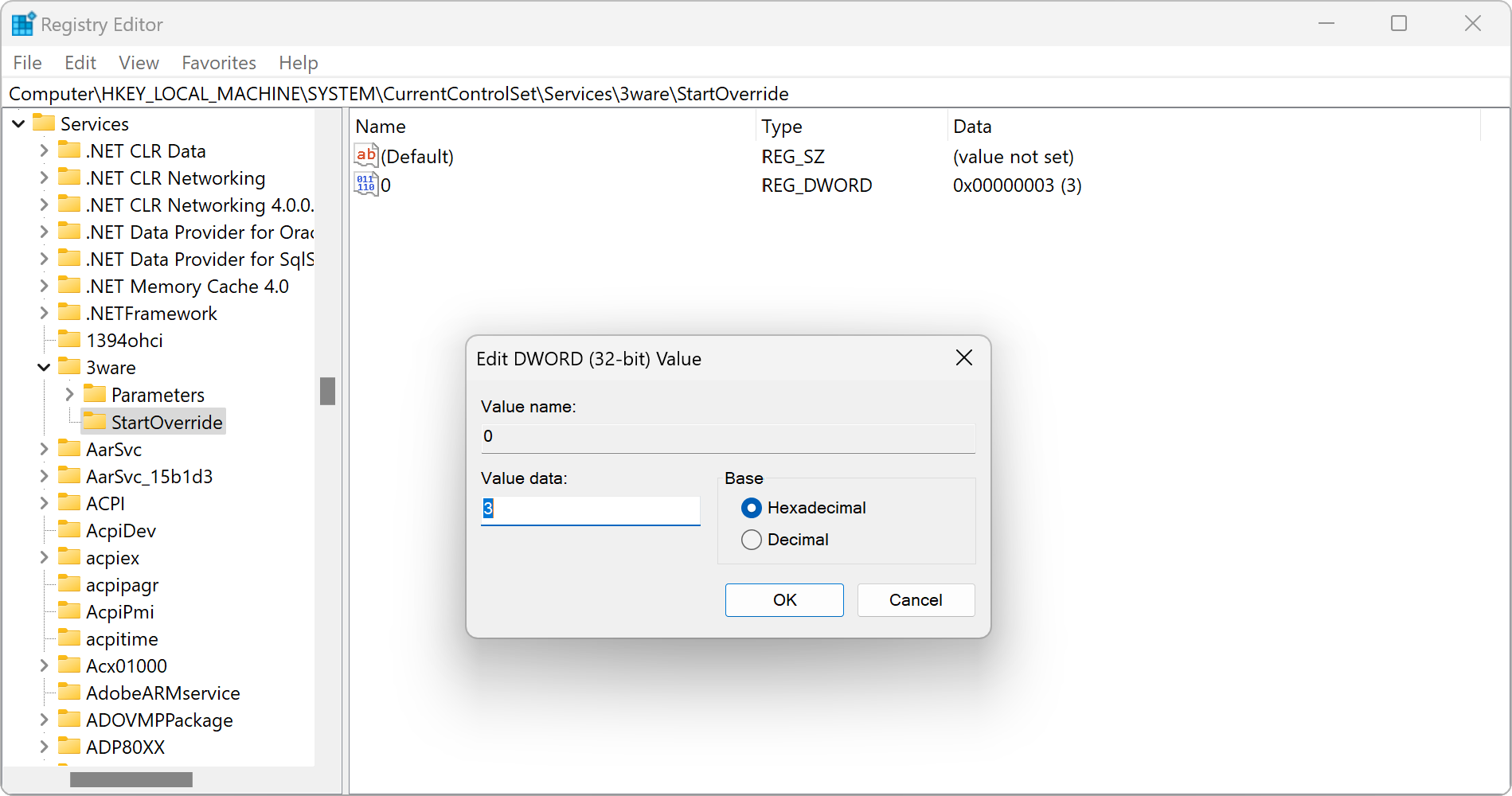Click the Parameters folder icon

95,394
